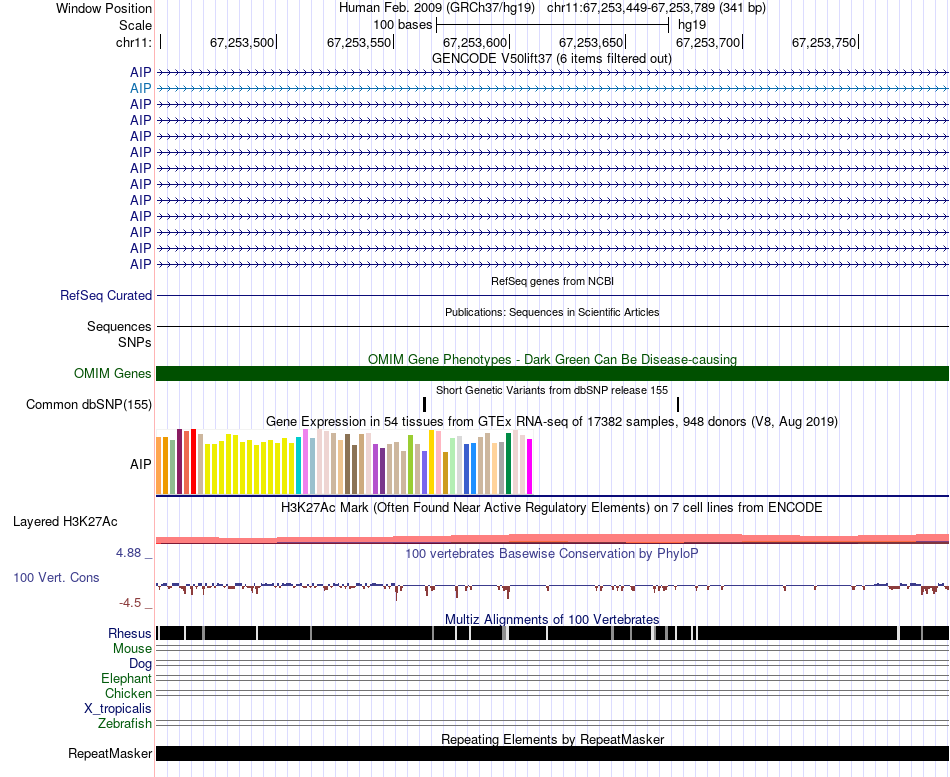Click the Layered H3K27Ac track label
This screenshot has height=777, width=950.
pos(65,522)
